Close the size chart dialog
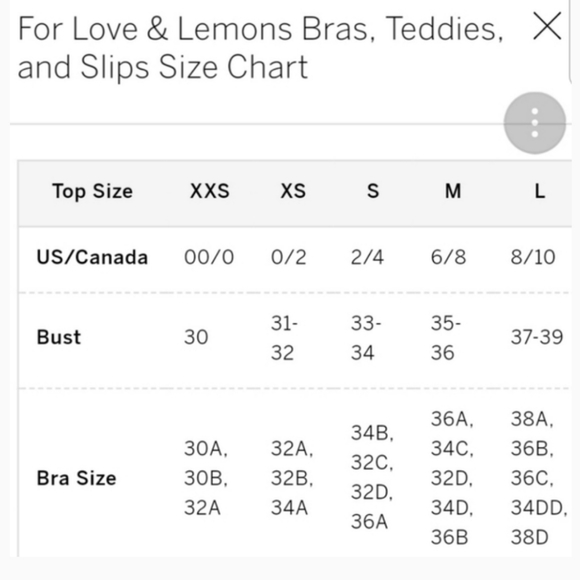The image size is (580, 580). (547, 26)
